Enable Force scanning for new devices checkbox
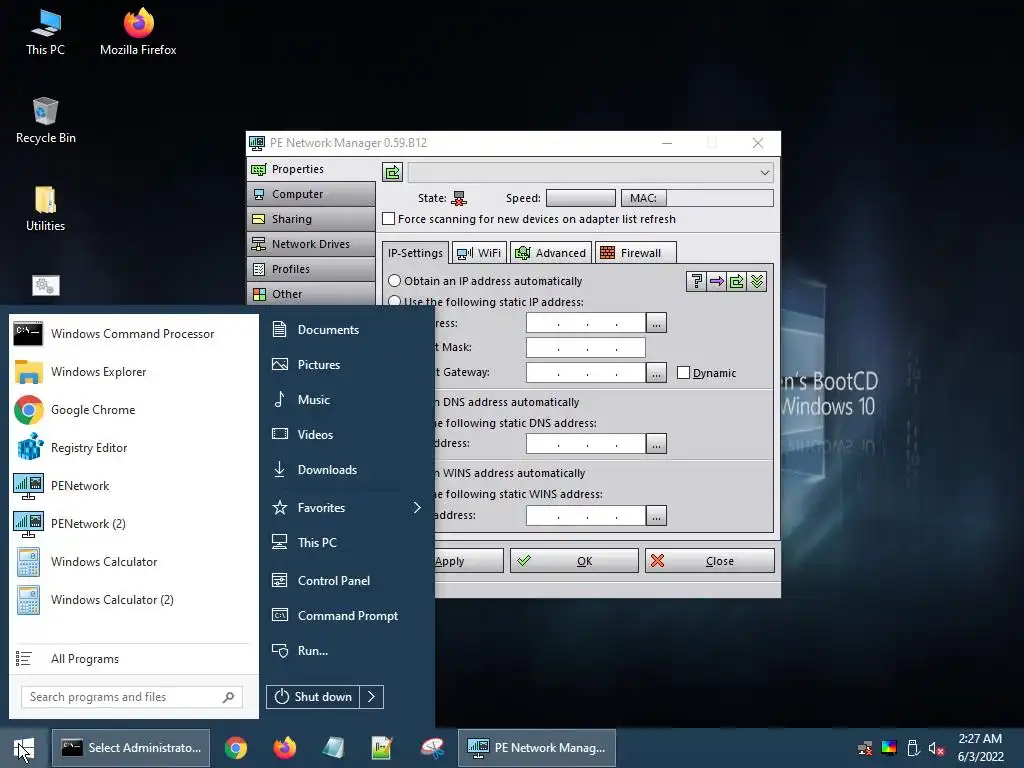The width and height of the screenshot is (1024, 768). click(389, 219)
